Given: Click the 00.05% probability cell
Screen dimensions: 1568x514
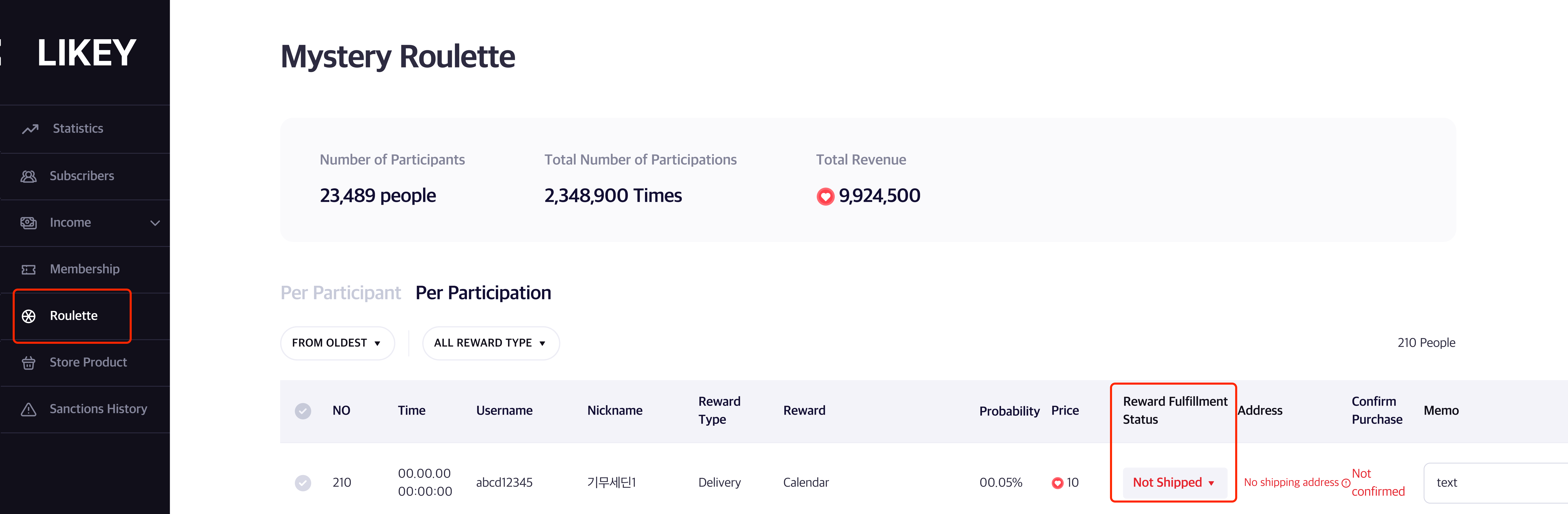Looking at the screenshot, I should click(1001, 483).
